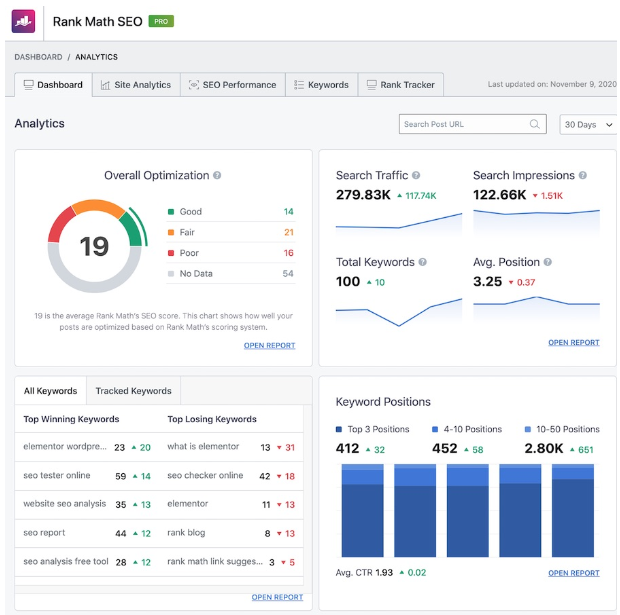The width and height of the screenshot is (620, 615).
Task: Click the 'Top Winning Keywords' header
Action: tap(71, 419)
